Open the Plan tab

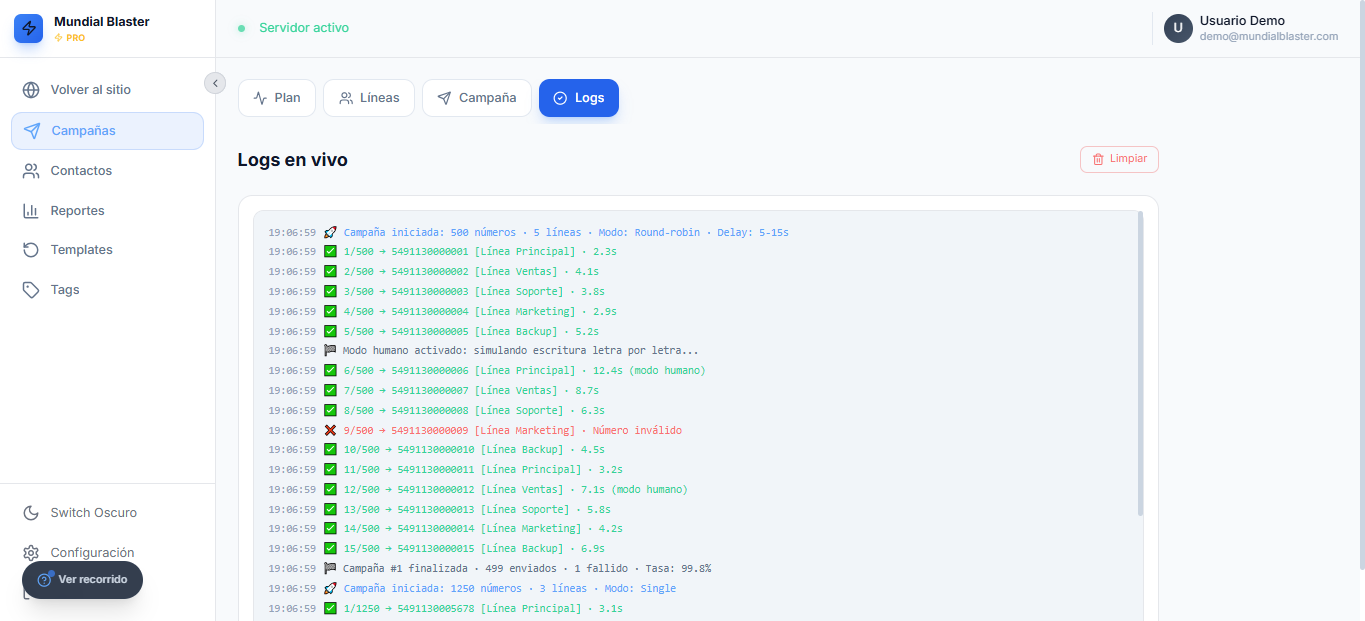click(277, 98)
